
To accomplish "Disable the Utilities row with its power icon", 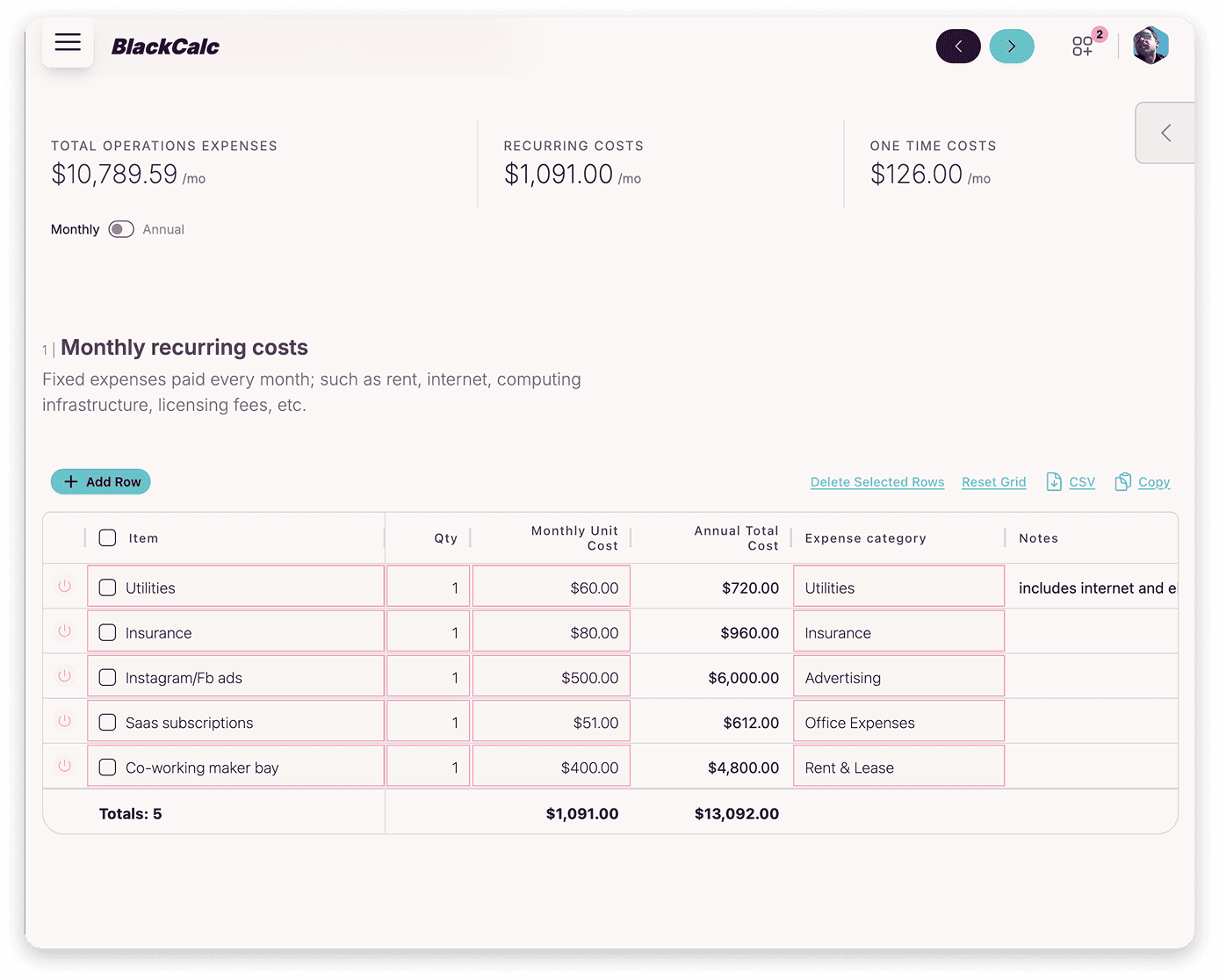I will click(64, 586).
